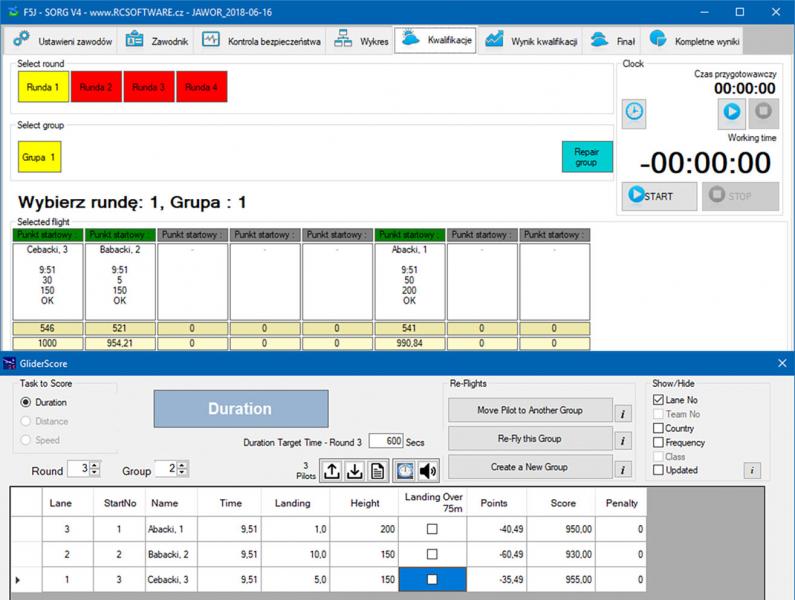
Task: Toggle the timer clock icon in GliderScore
Action: [405, 471]
